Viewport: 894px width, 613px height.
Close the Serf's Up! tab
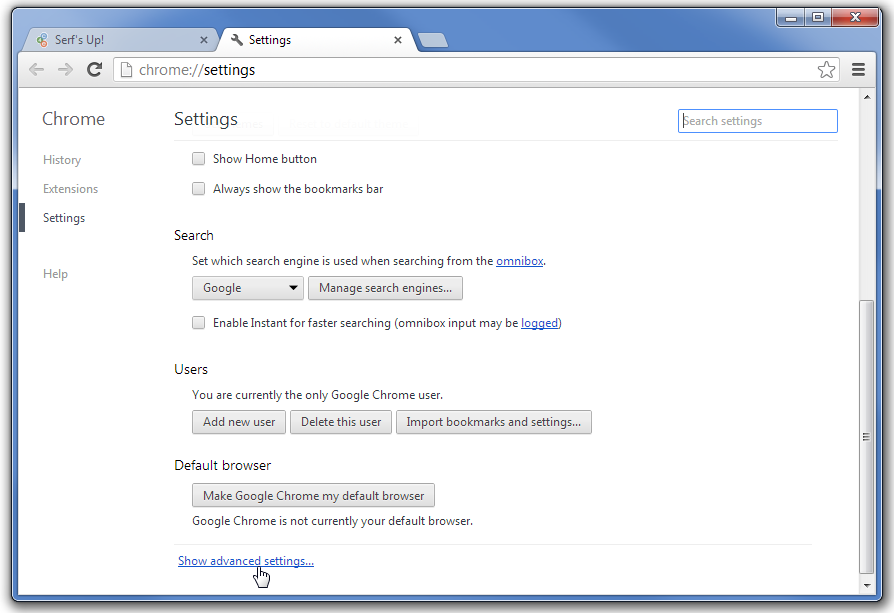204,40
